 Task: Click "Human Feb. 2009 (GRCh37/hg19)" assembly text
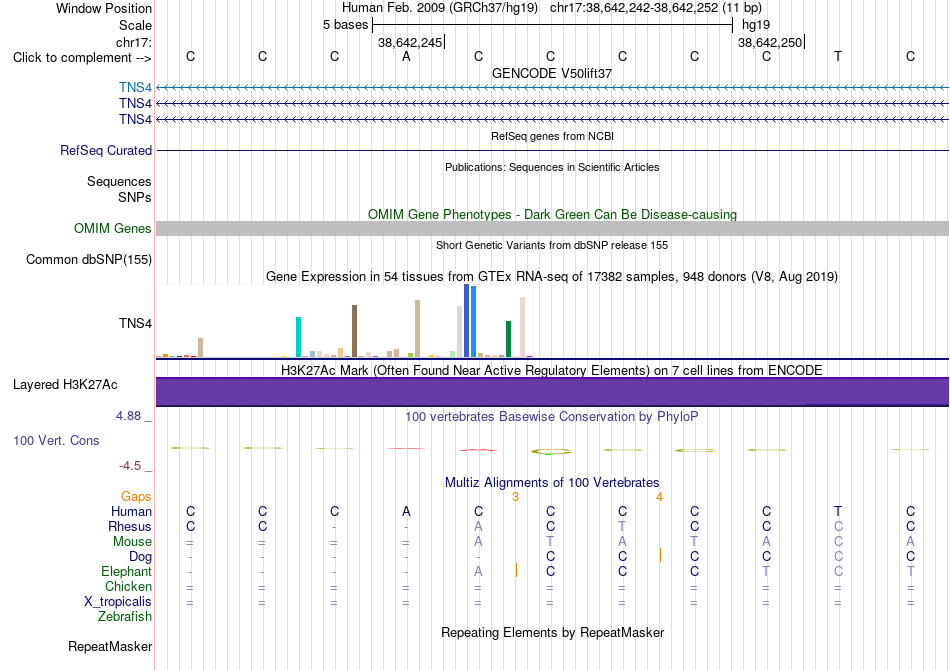click(440, 8)
